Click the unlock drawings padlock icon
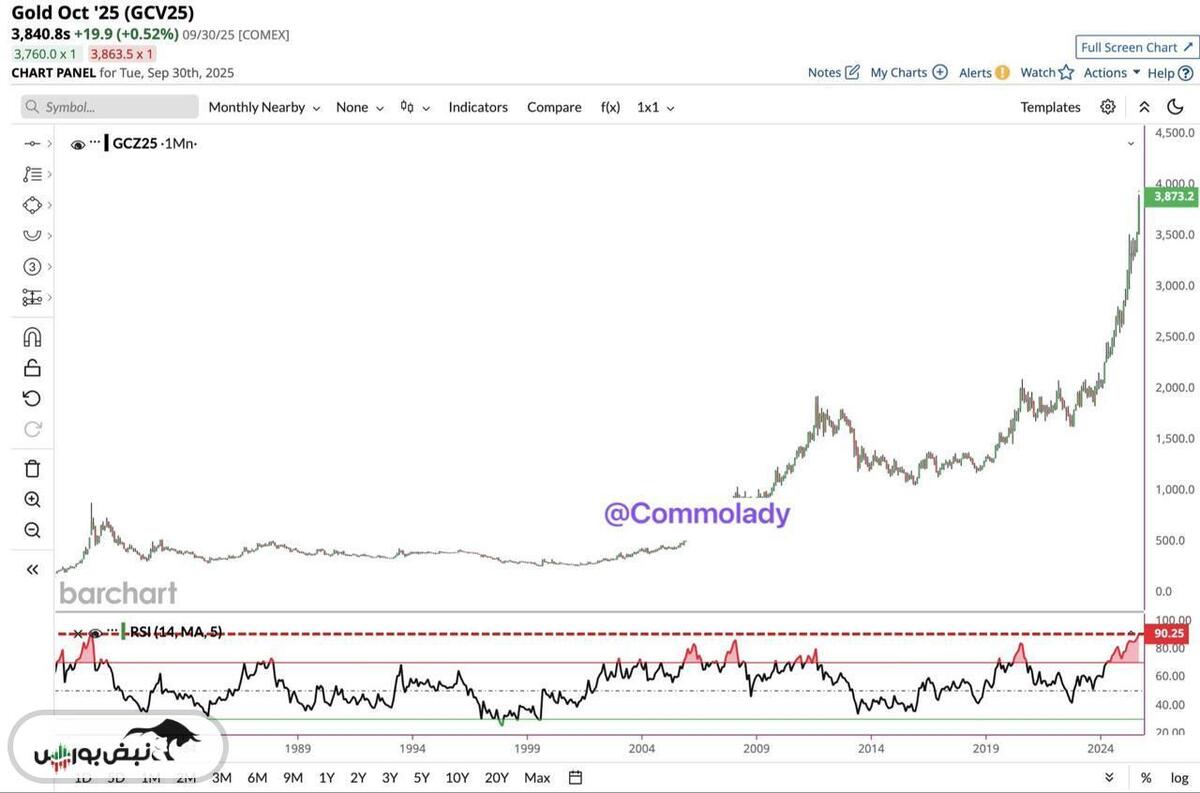1200x793 pixels. point(32,368)
